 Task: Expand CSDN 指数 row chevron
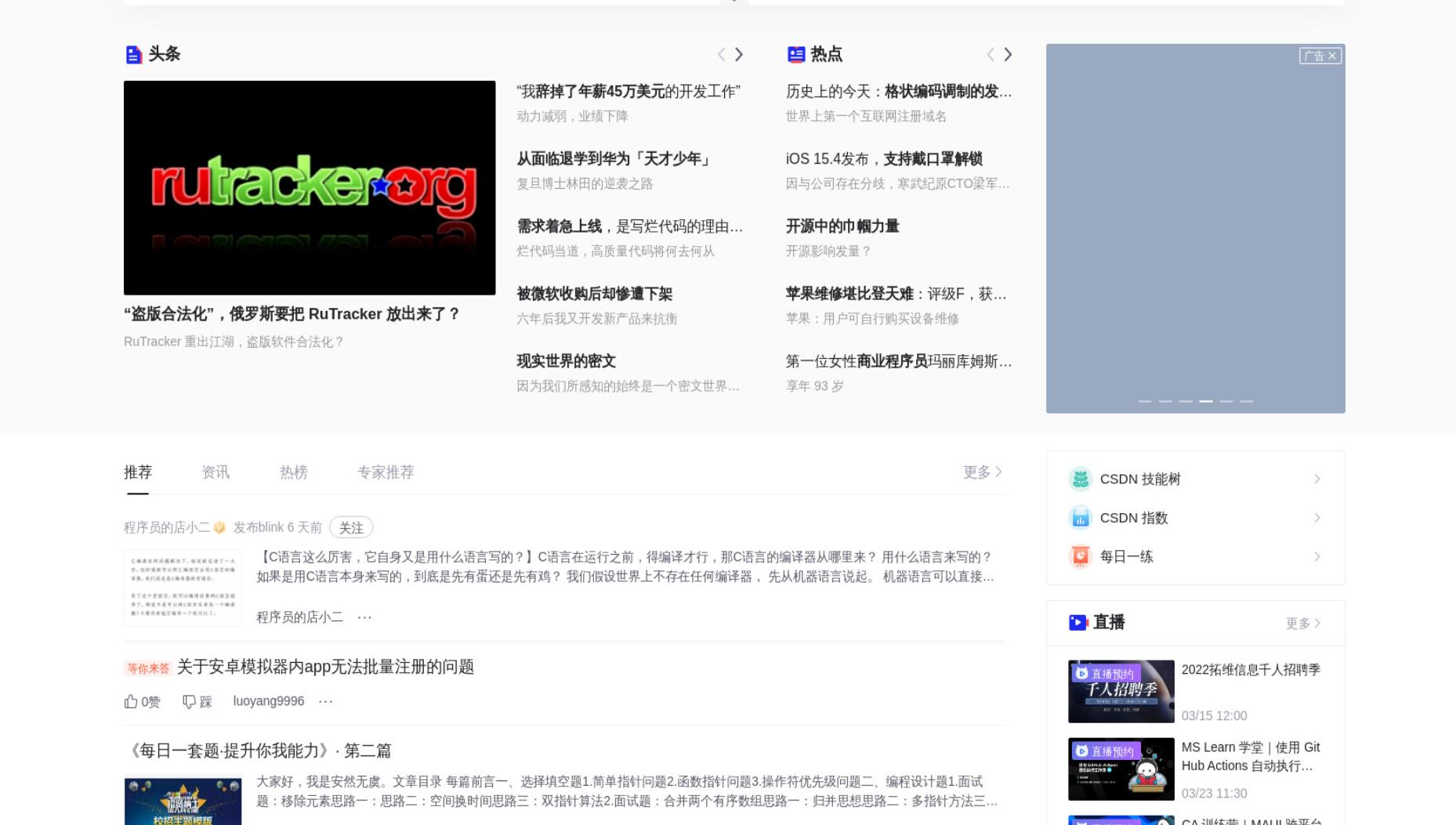click(x=1317, y=518)
